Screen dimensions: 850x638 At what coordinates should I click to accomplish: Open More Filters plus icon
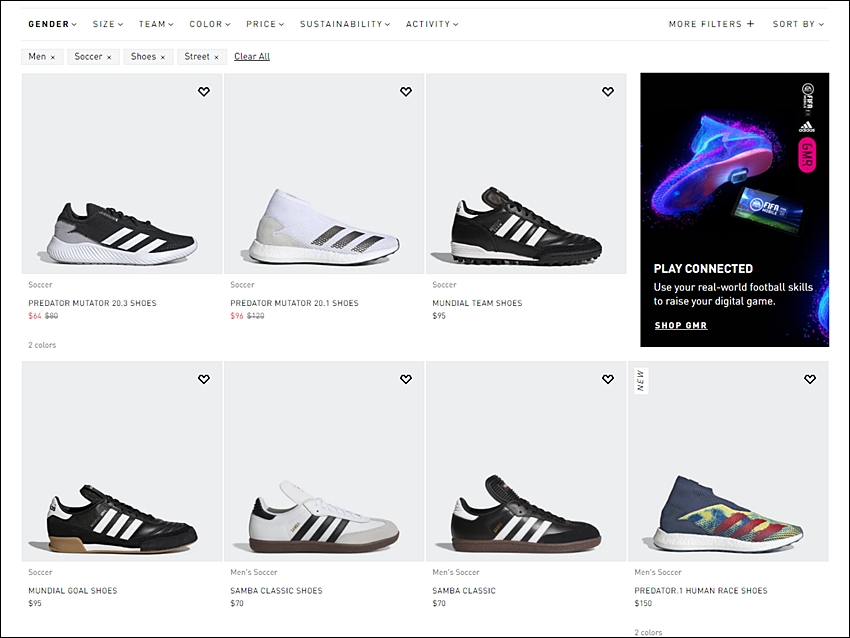pyautogui.click(x=750, y=24)
